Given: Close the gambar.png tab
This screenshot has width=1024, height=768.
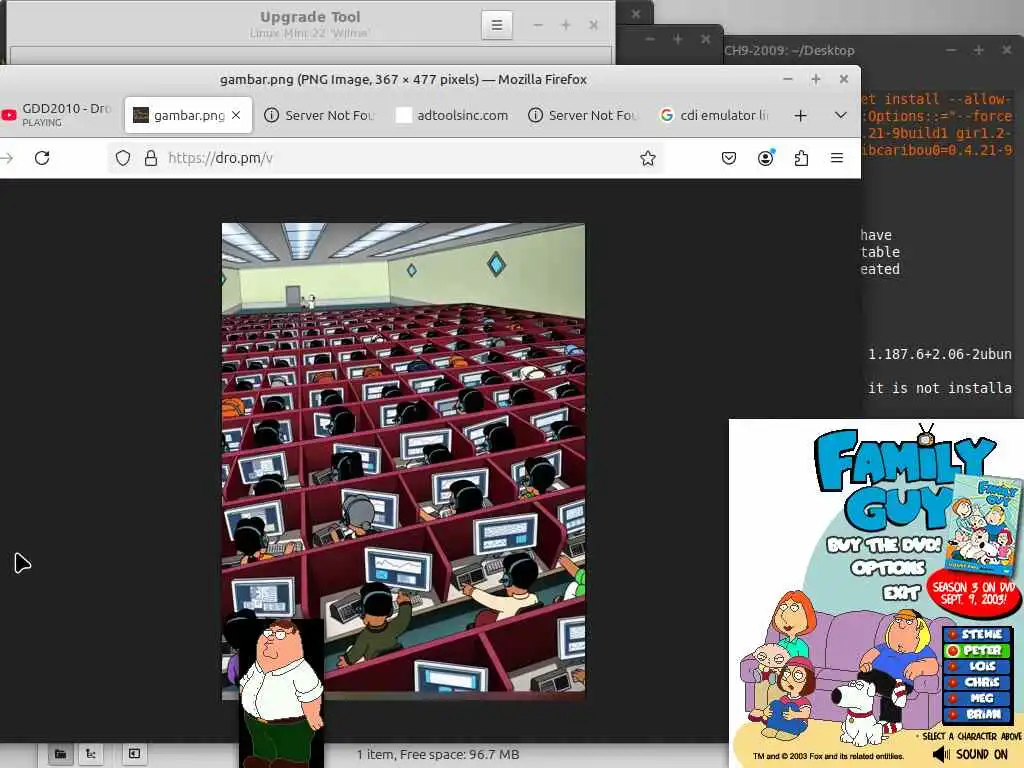Looking at the screenshot, I should pos(236,115).
